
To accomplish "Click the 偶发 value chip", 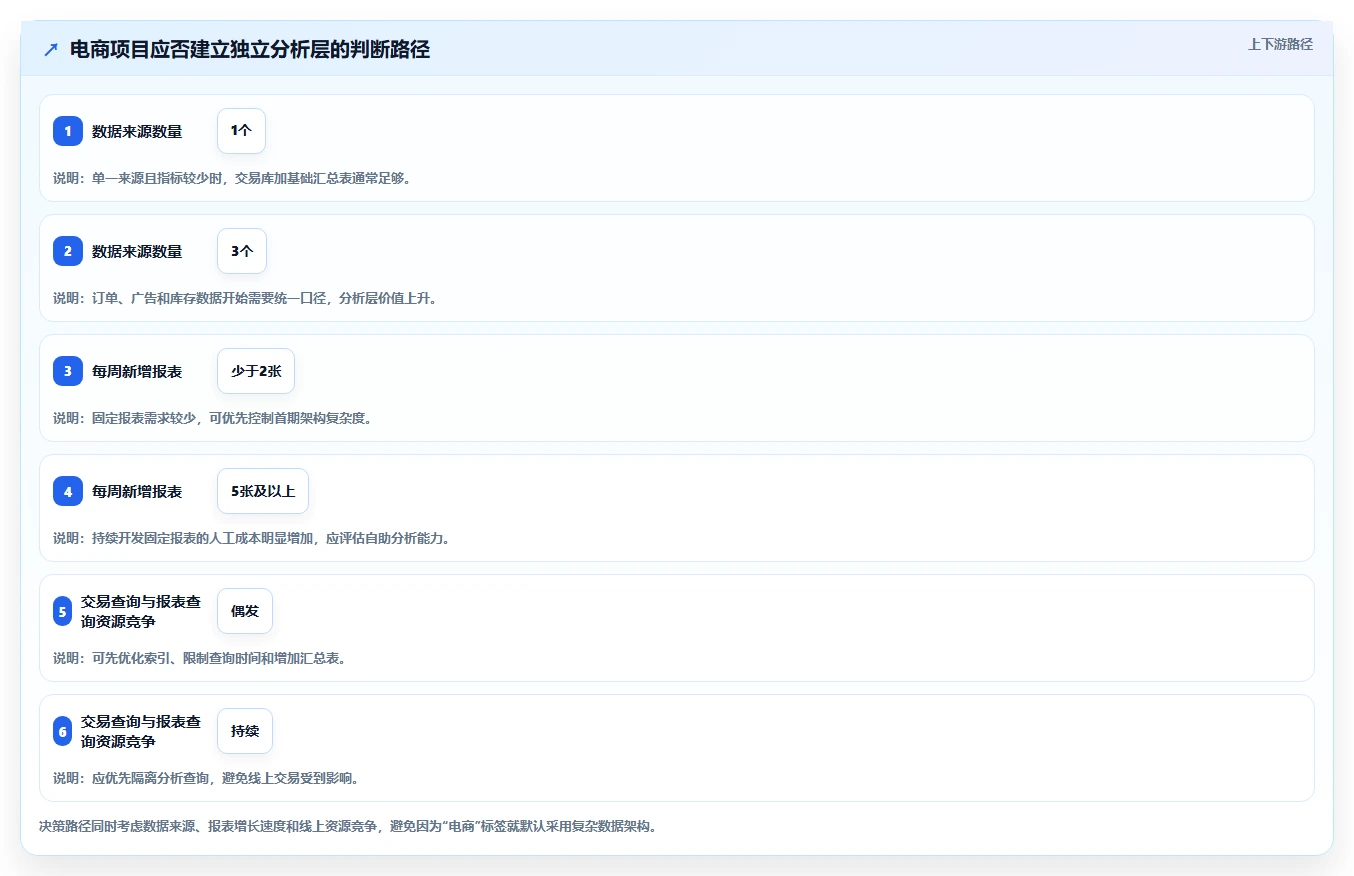I will tap(245, 611).
